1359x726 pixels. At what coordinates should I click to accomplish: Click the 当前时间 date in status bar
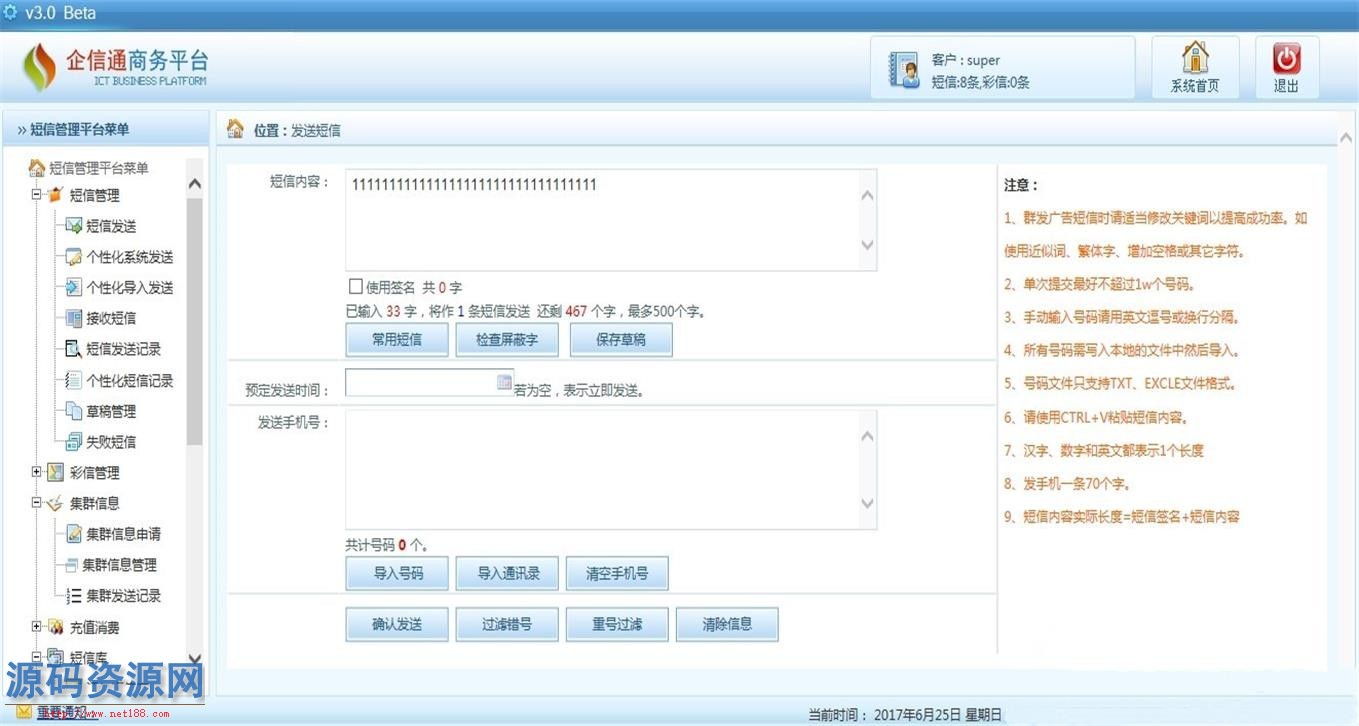tap(937, 715)
